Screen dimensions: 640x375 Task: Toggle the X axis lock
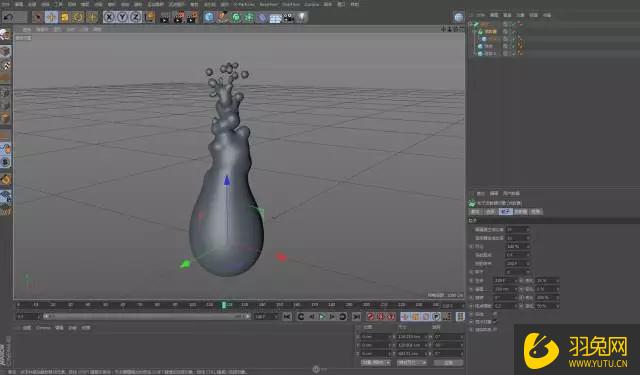[x=109, y=17]
